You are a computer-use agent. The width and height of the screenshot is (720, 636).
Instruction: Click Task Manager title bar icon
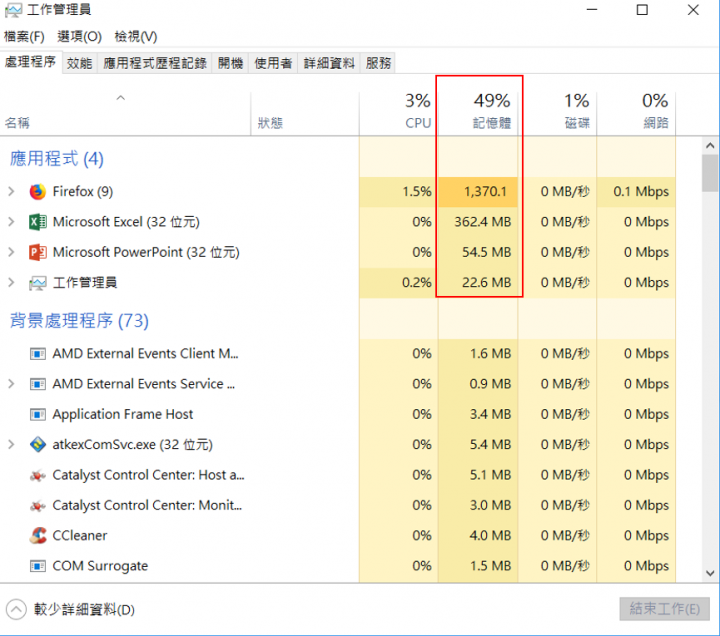(13, 10)
